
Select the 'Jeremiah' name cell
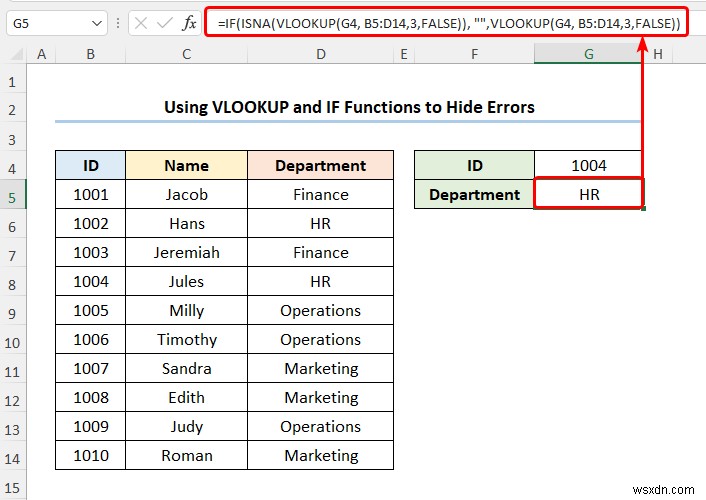pos(186,252)
